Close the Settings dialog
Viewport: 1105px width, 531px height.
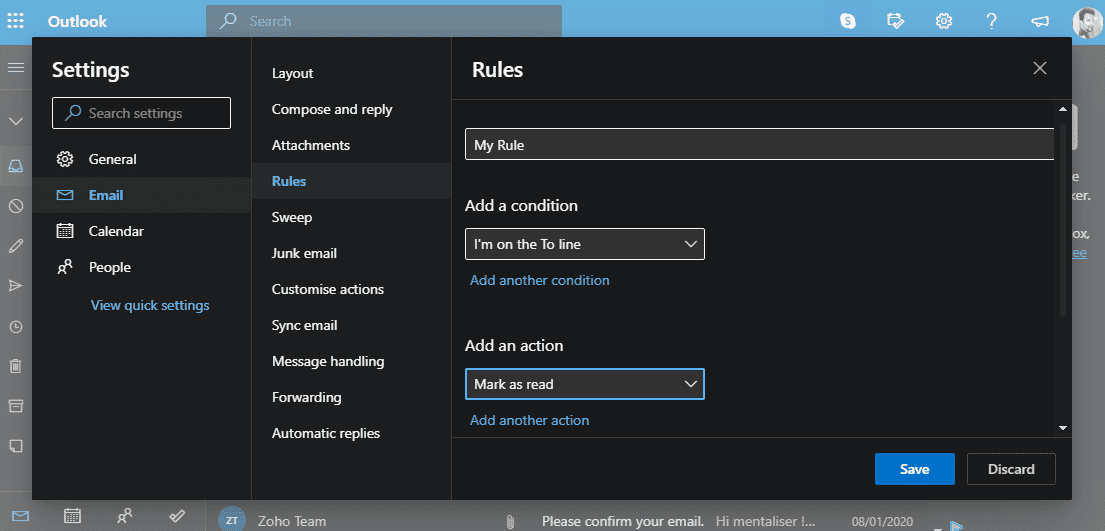point(1039,68)
